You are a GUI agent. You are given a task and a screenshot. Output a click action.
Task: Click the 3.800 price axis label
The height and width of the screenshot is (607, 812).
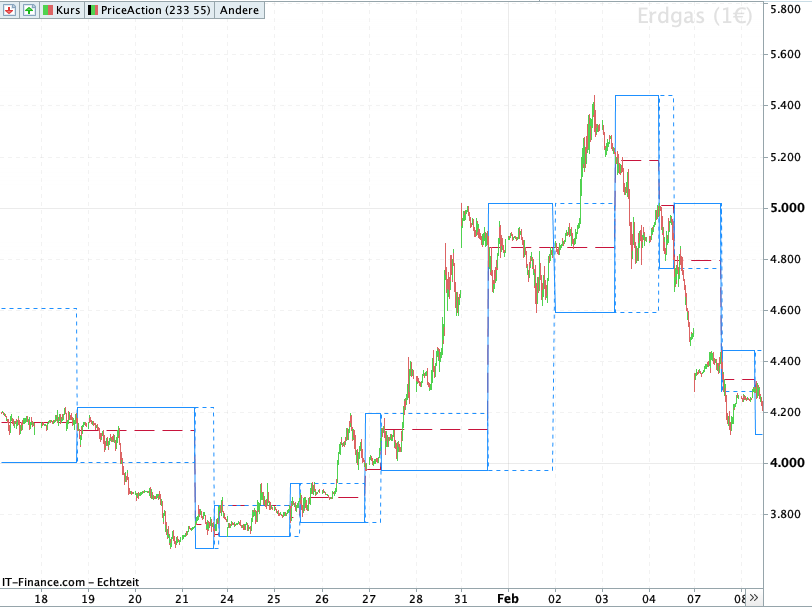tap(785, 514)
